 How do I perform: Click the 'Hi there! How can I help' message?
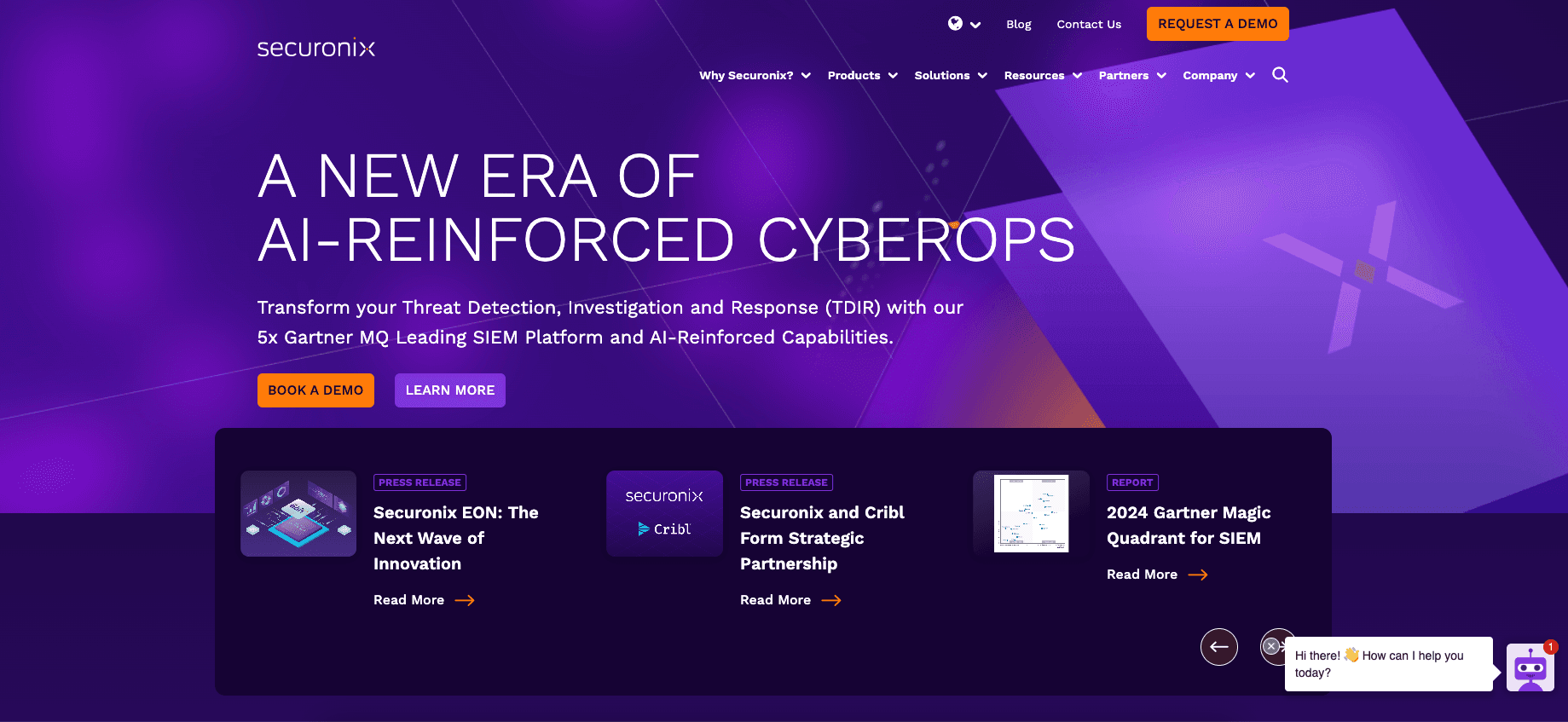pyautogui.click(x=1388, y=664)
